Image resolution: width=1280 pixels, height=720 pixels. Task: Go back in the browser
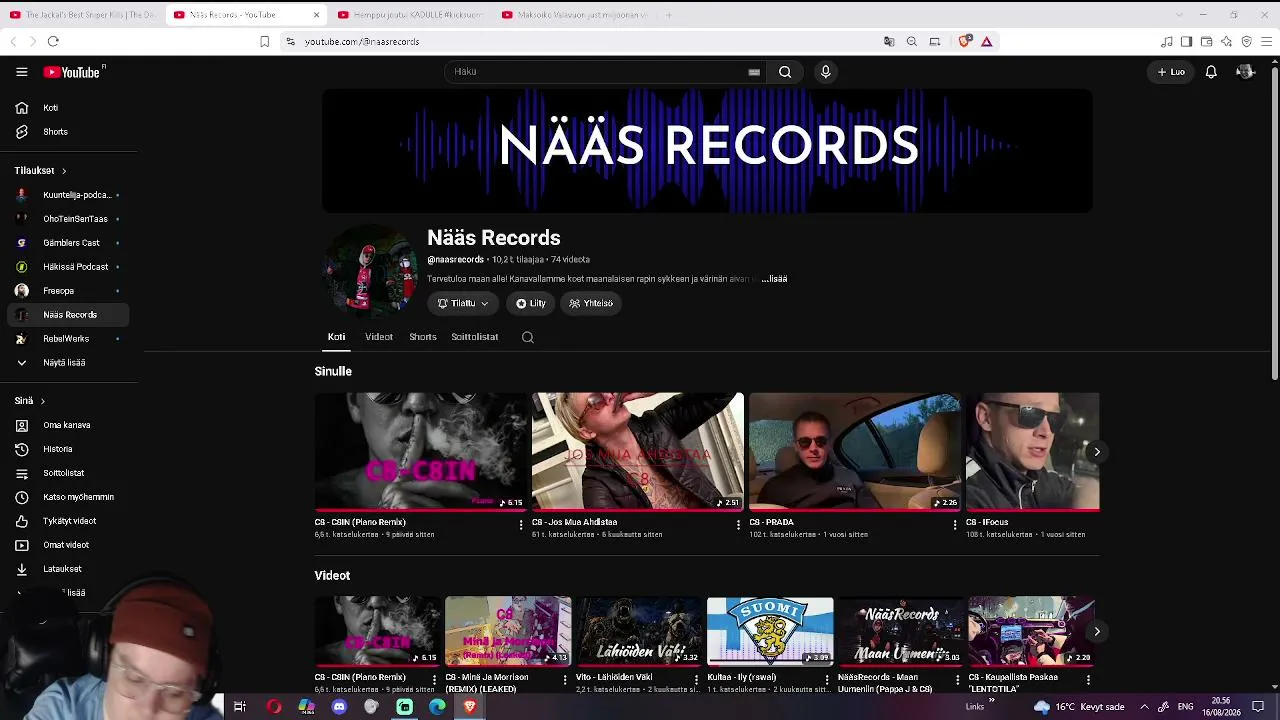13,41
